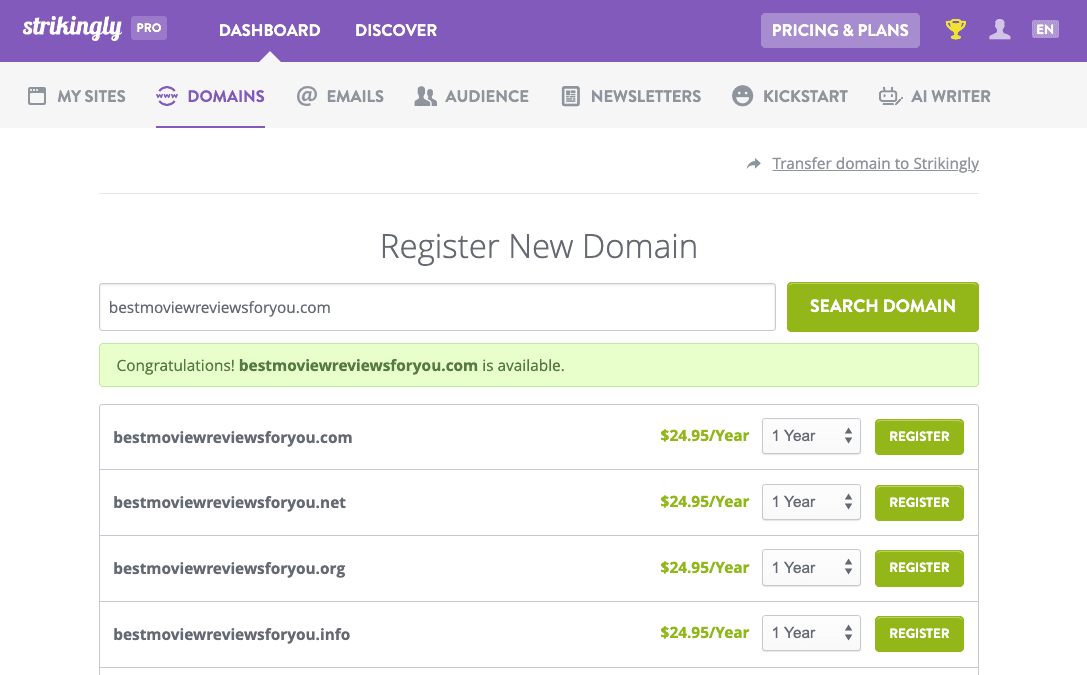This screenshot has height=675, width=1087.
Task: Click the EN language icon
Action: pyautogui.click(x=1045, y=29)
